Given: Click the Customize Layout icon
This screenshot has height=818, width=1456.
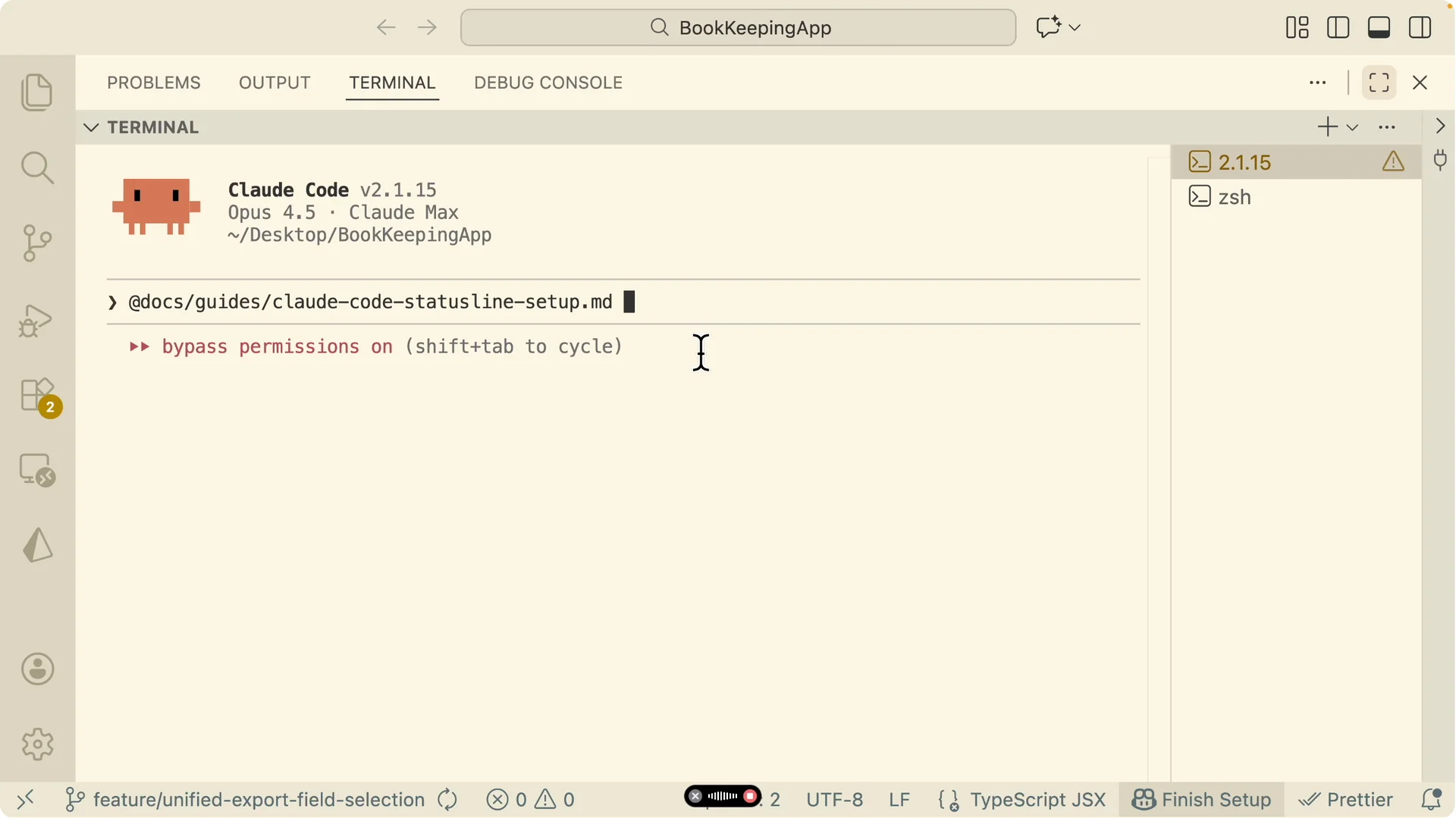Looking at the screenshot, I should pyautogui.click(x=1298, y=27).
